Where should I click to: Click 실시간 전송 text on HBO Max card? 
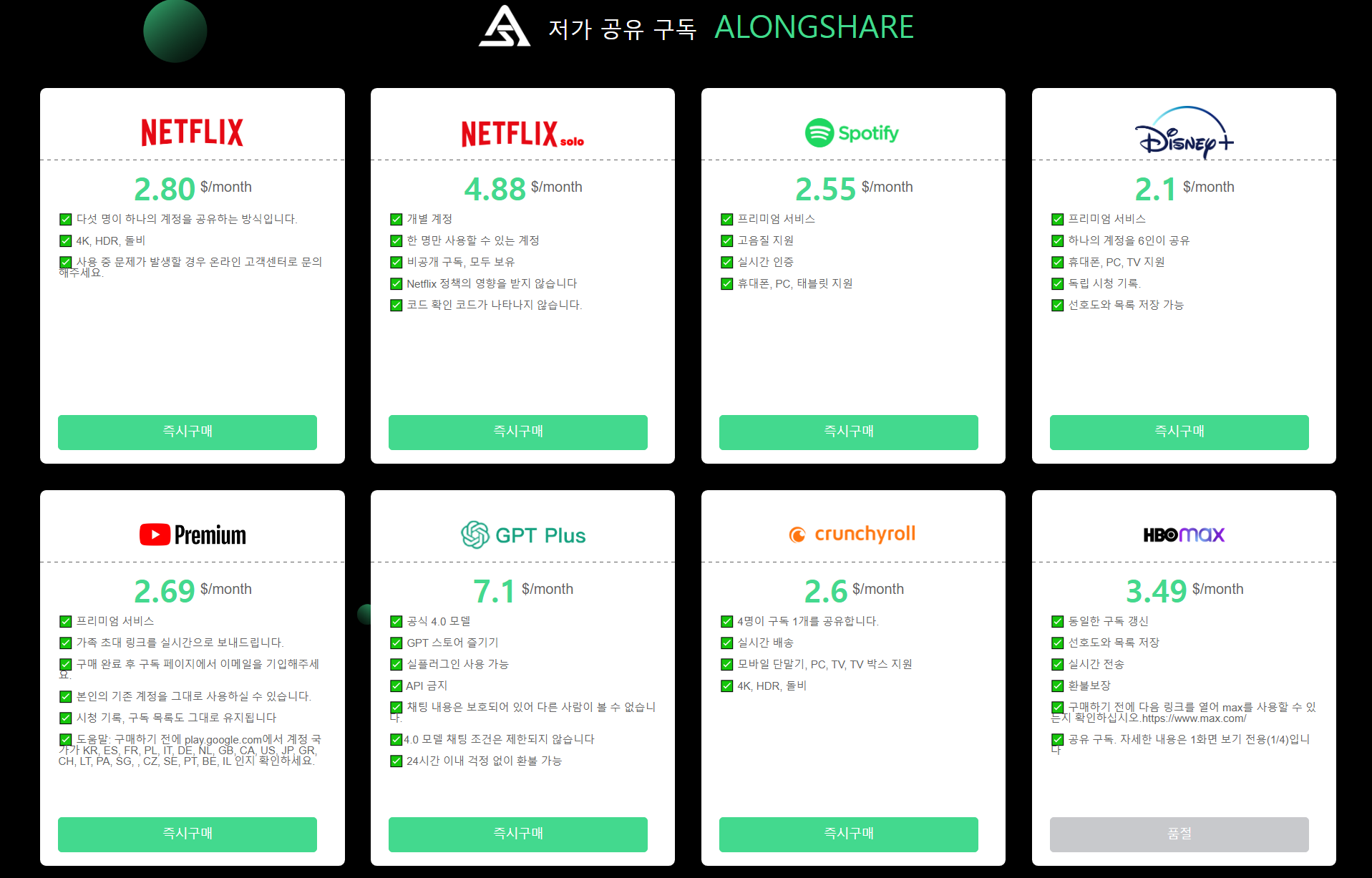(x=1096, y=664)
